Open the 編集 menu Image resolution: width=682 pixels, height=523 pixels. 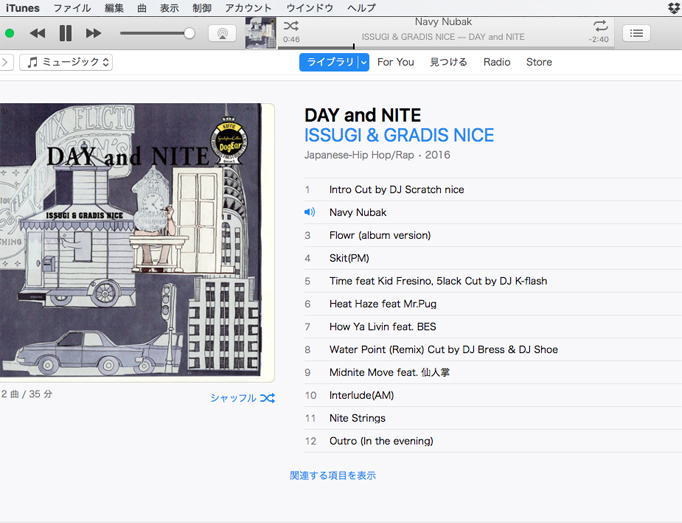click(x=114, y=8)
